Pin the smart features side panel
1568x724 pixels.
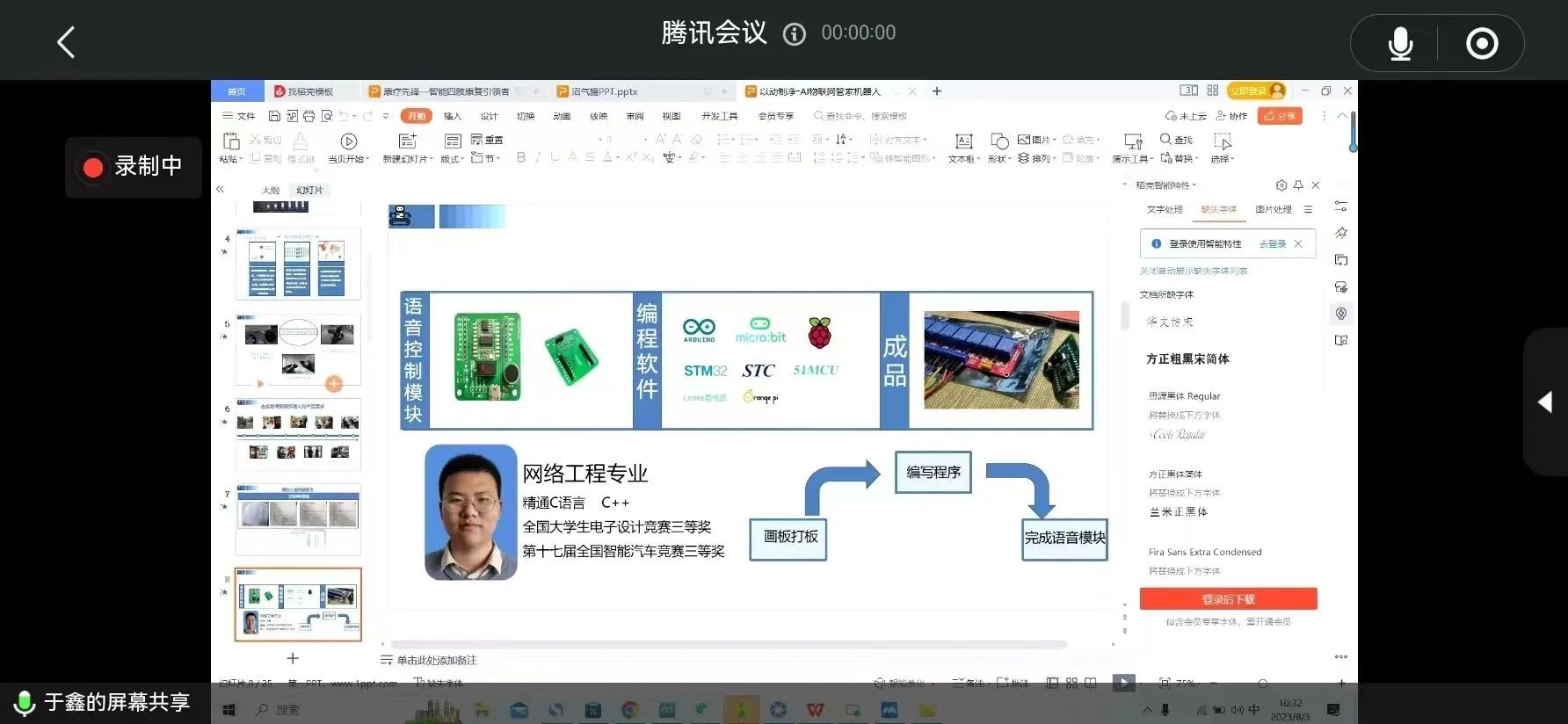tap(1298, 185)
